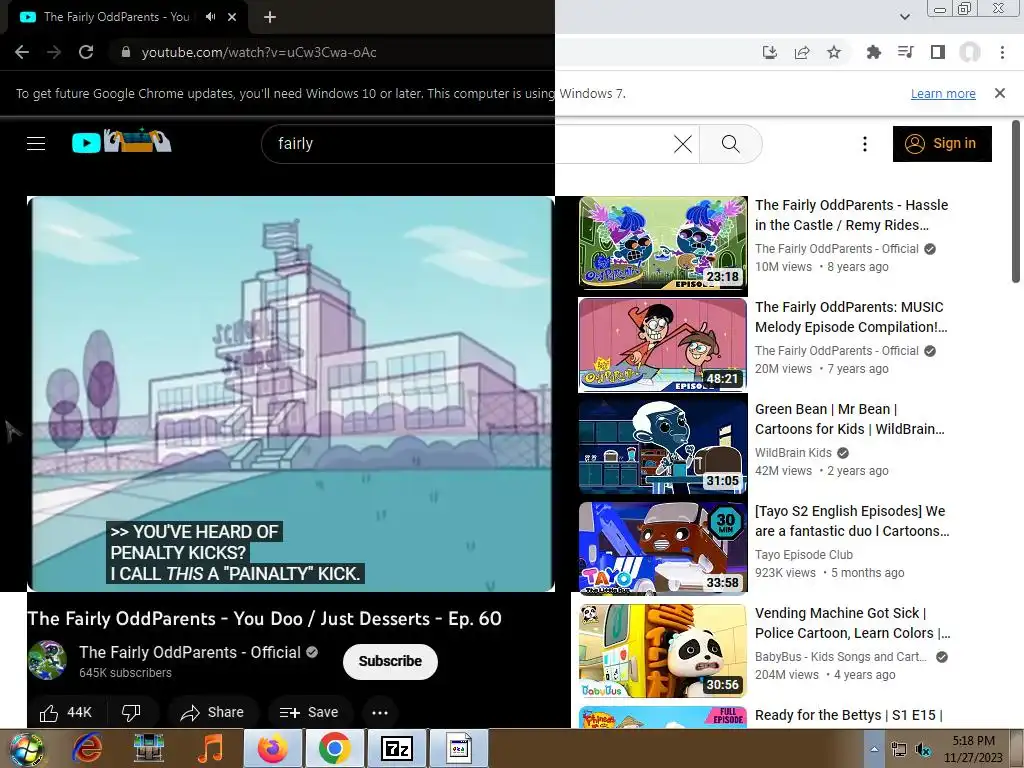Click the Sign in button
This screenshot has width=1024, height=768.
coord(942,144)
